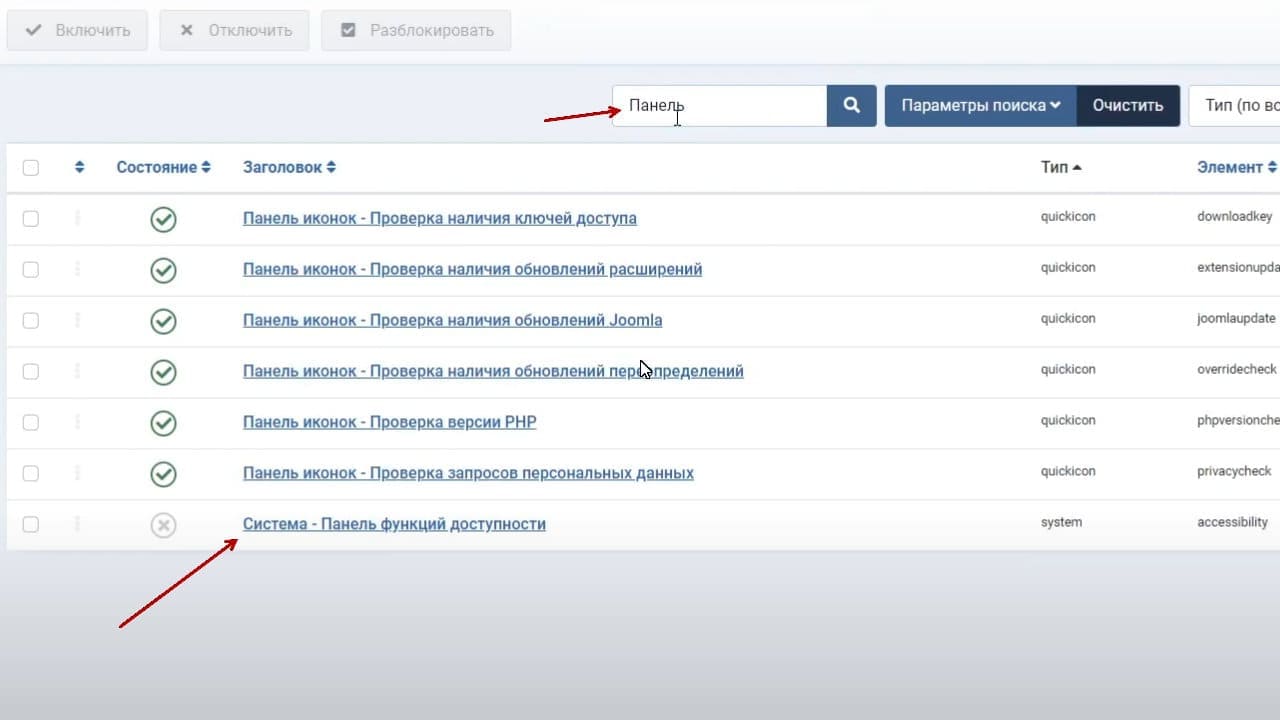Image resolution: width=1280 pixels, height=720 pixels.
Task: Open Проверка запросов персональных данных link
Action: coord(468,473)
